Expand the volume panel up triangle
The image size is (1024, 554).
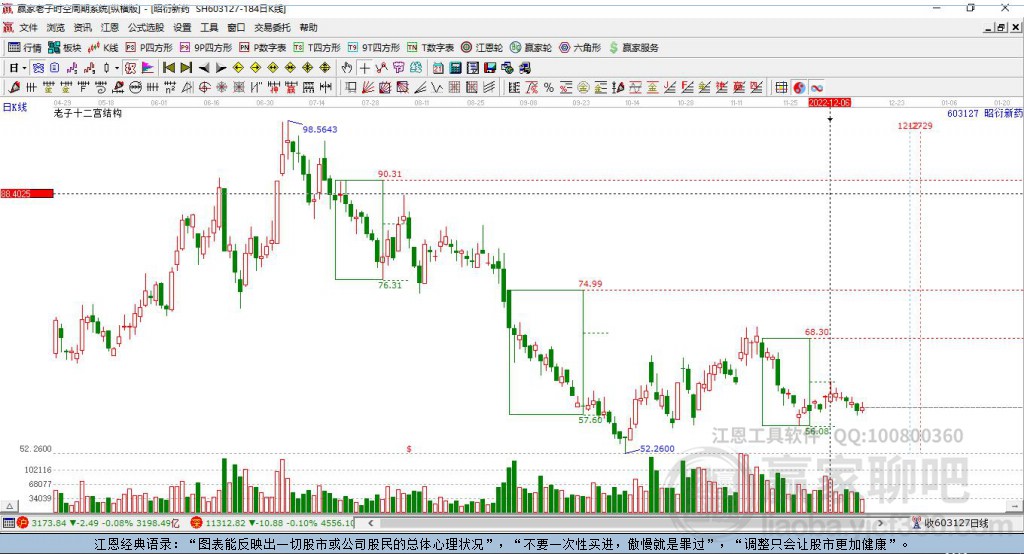tap(10, 506)
